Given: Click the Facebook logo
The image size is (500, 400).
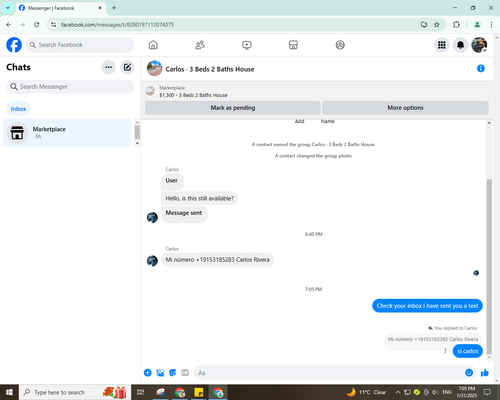Looking at the screenshot, I should pos(14,45).
